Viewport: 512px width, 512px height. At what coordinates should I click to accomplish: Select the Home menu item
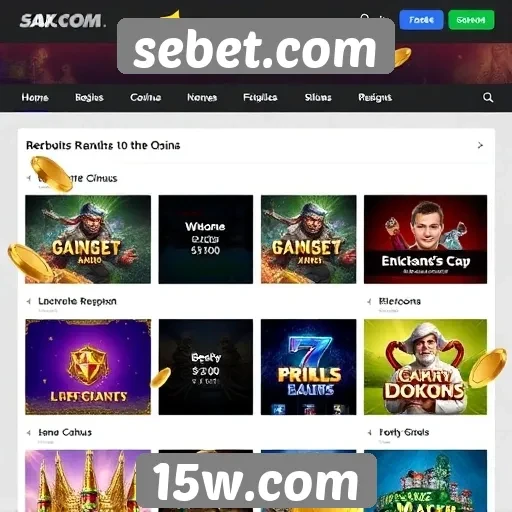coord(35,97)
